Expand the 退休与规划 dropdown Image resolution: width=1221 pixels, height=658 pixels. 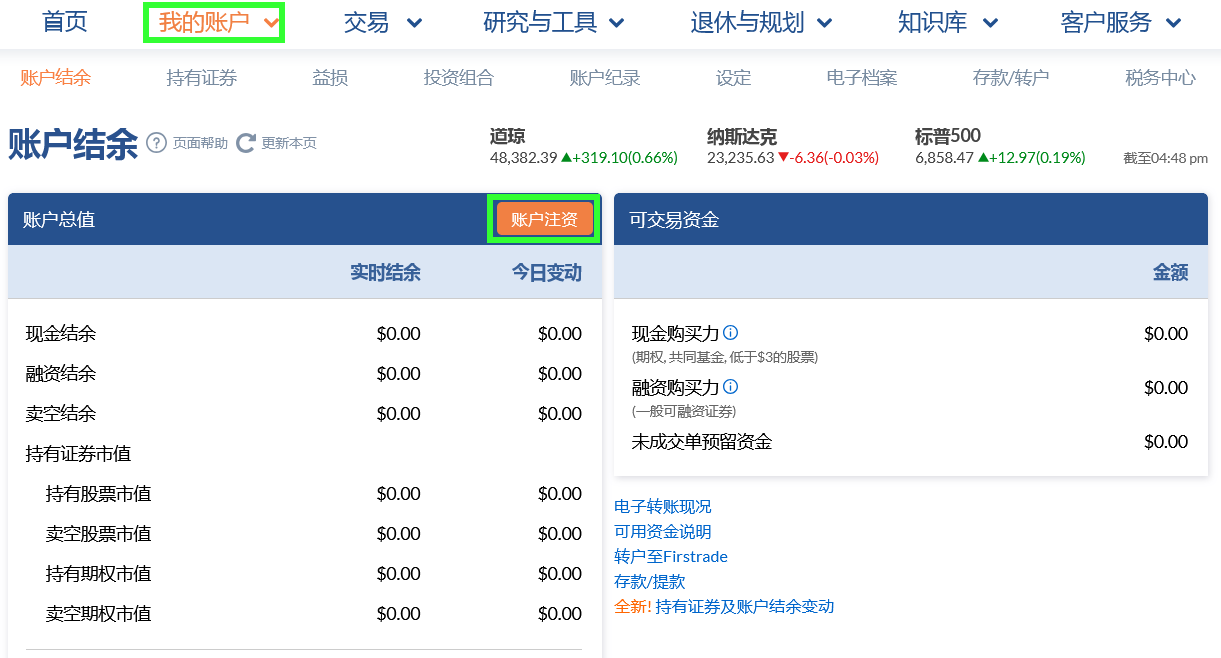(761, 22)
